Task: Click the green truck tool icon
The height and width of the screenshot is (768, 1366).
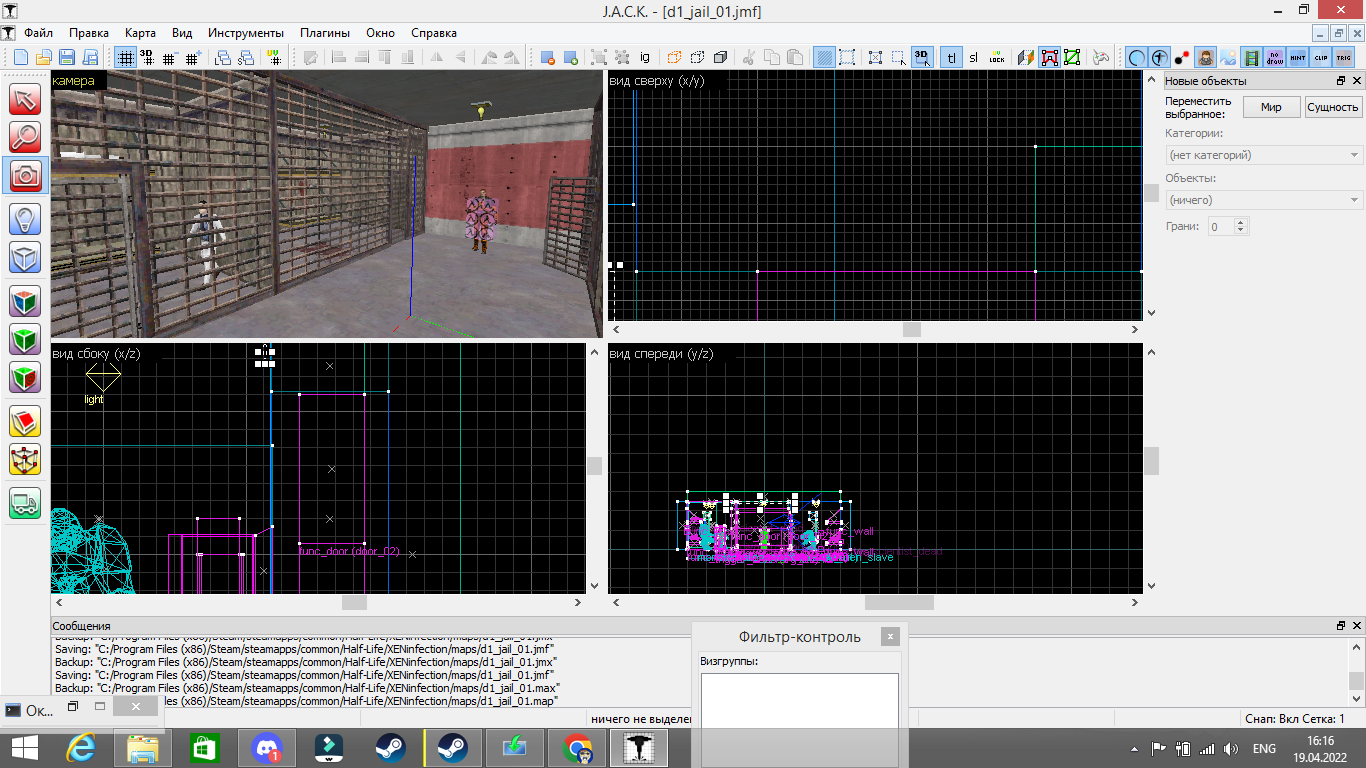Action: pyautogui.click(x=25, y=503)
